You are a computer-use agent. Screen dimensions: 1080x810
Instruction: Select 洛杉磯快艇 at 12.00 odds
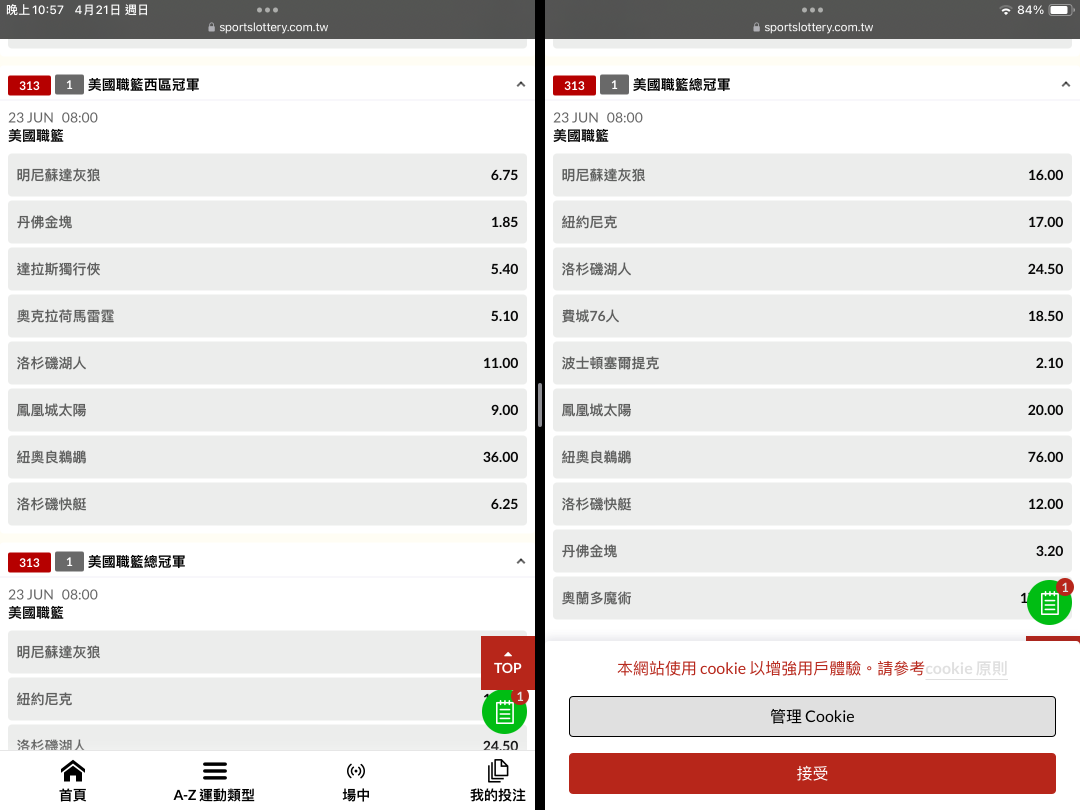[x=812, y=504]
